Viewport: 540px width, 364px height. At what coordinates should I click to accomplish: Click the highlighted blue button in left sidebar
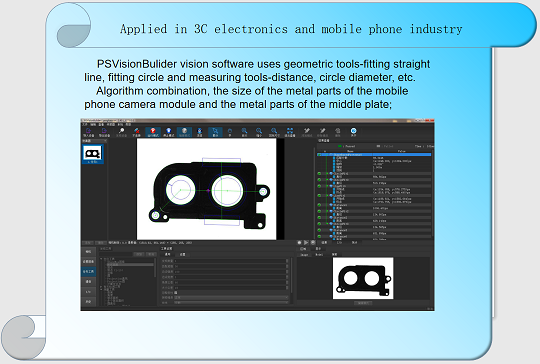point(89,272)
